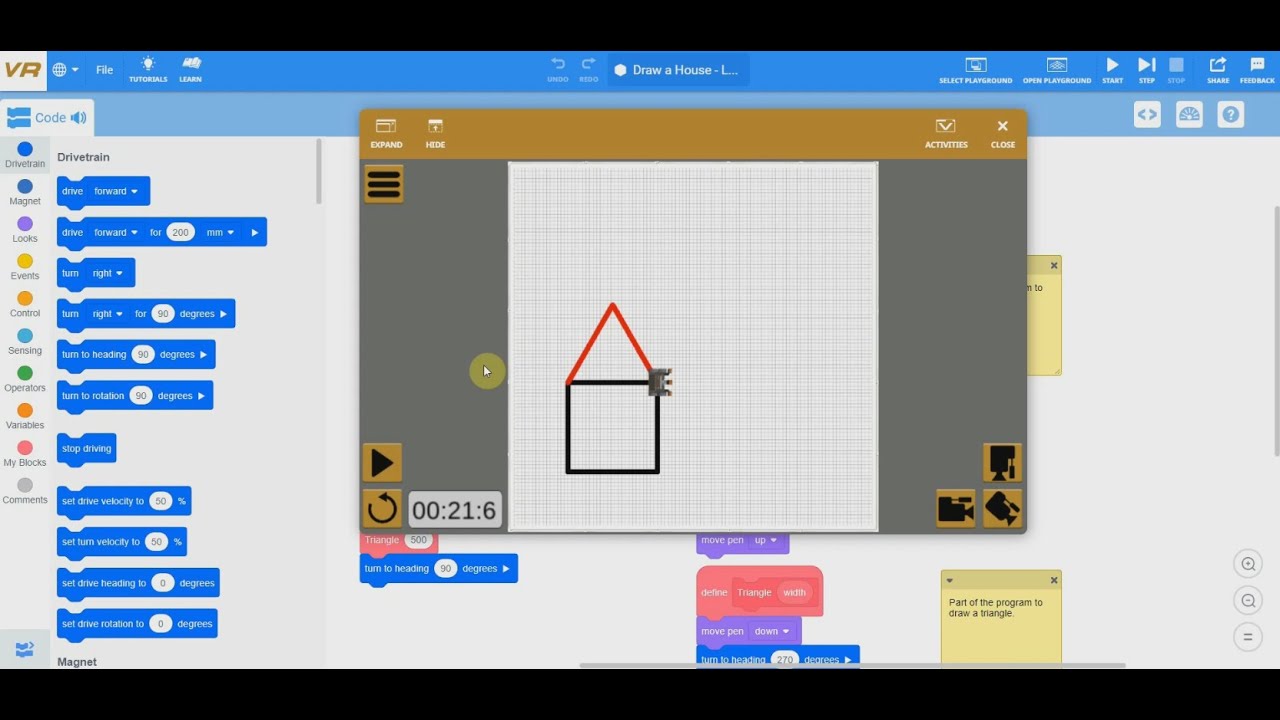
Task: Expand arrow on turn to heading palette block
Action: tap(203, 354)
